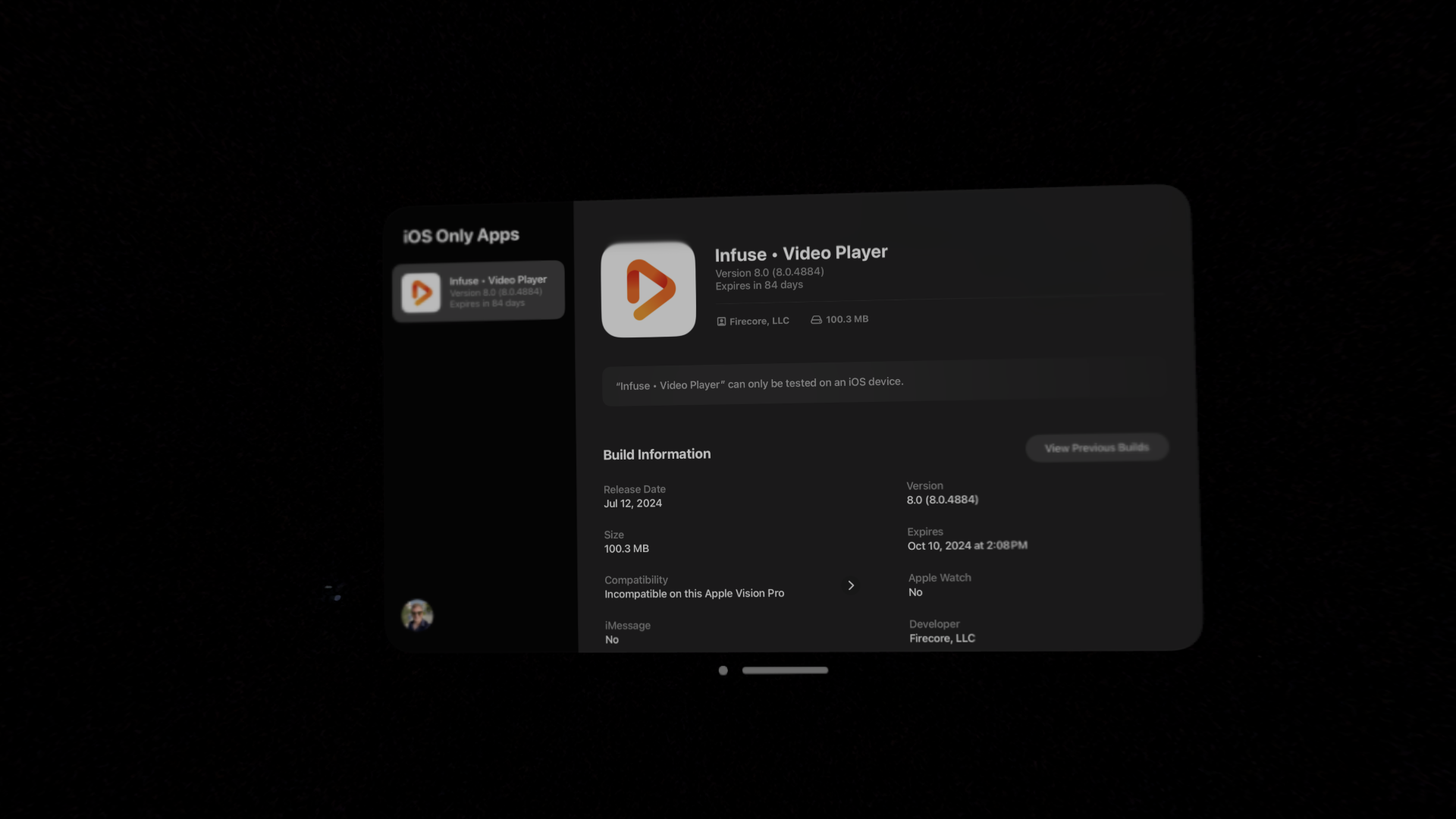Click the large Infuse app icon
1456x819 pixels.
pyautogui.click(x=648, y=290)
